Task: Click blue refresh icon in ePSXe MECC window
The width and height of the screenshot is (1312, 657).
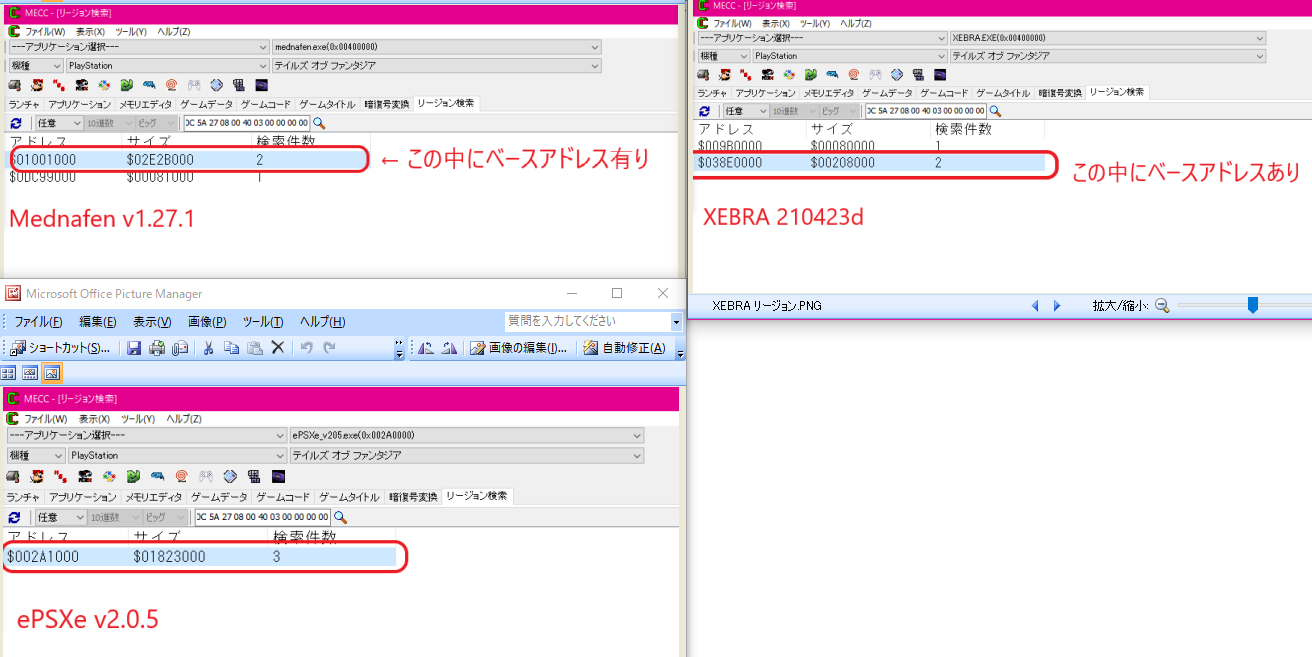Action: click(14, 517)
